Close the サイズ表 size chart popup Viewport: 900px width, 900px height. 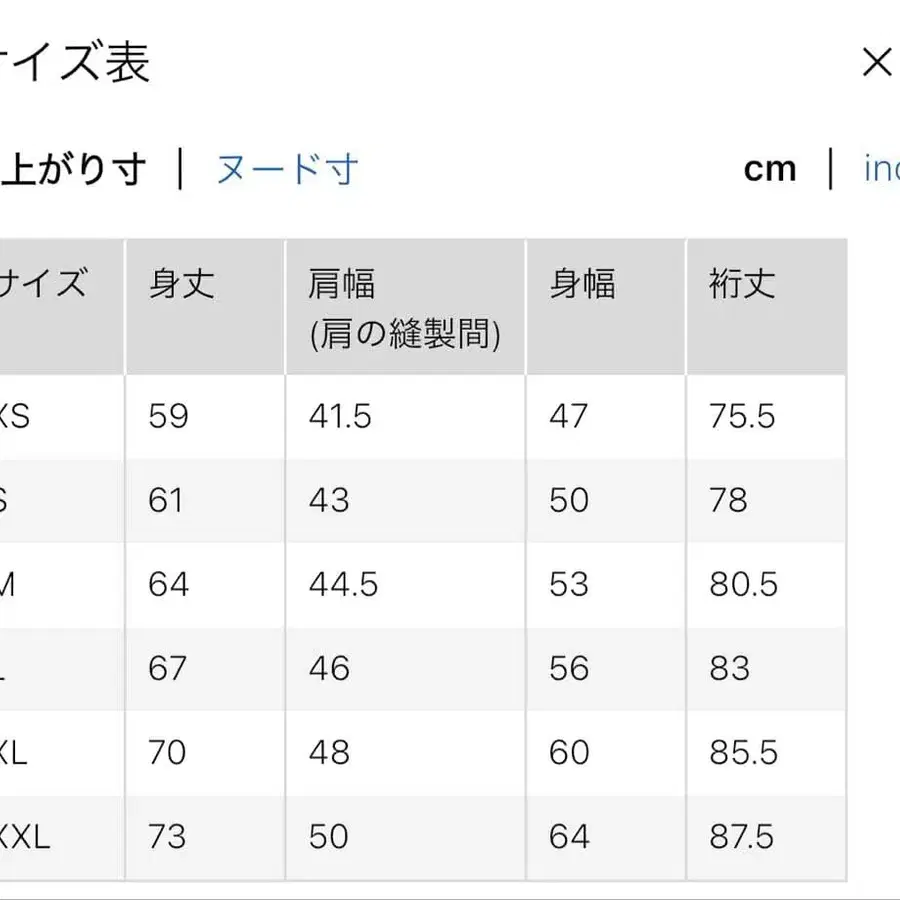coord(877,62)
